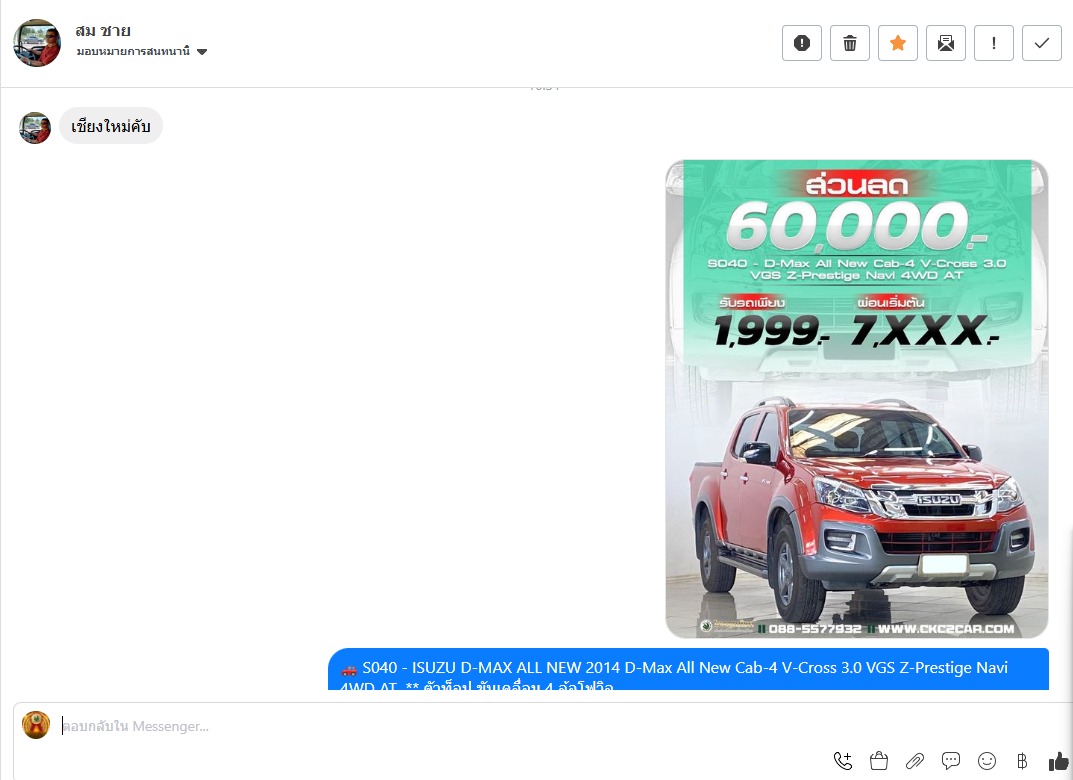The height and width of the screenshot is (780, 1073).
Task: Attach a file with paperclip icon
Action: pos(915,761)
